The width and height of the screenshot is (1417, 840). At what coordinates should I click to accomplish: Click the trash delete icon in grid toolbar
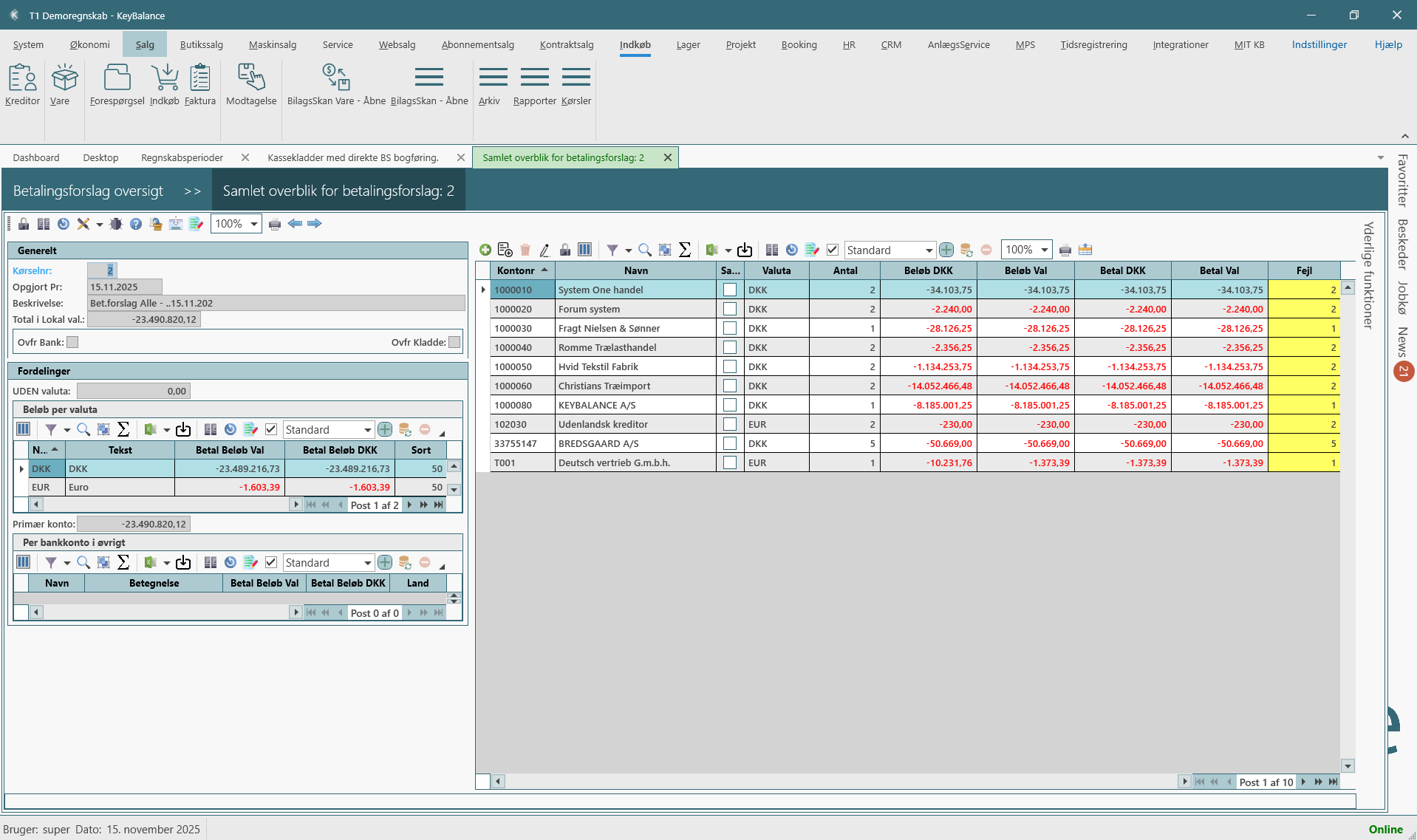(525, 250)
